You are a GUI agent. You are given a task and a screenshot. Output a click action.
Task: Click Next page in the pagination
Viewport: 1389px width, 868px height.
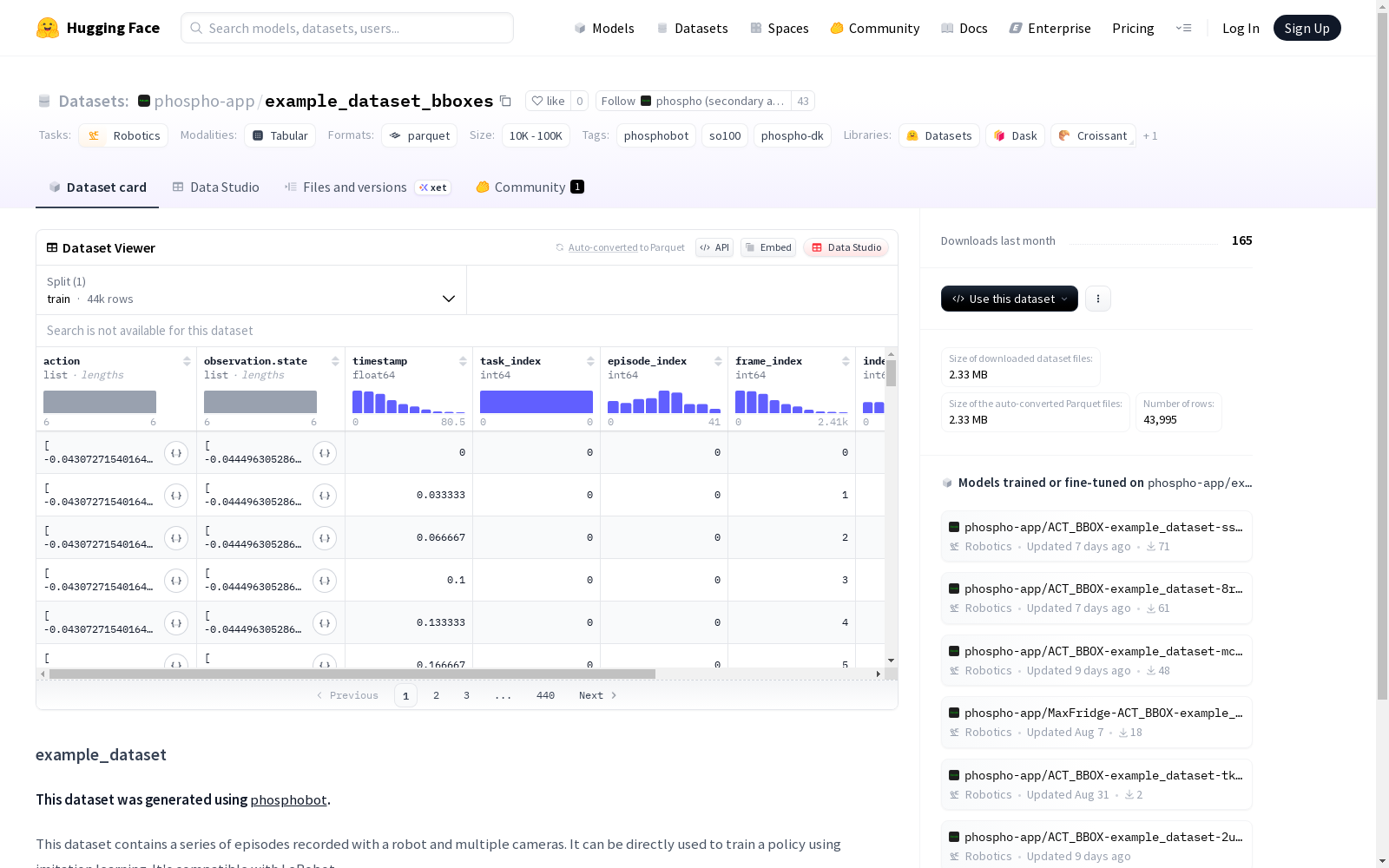(597, 695)
